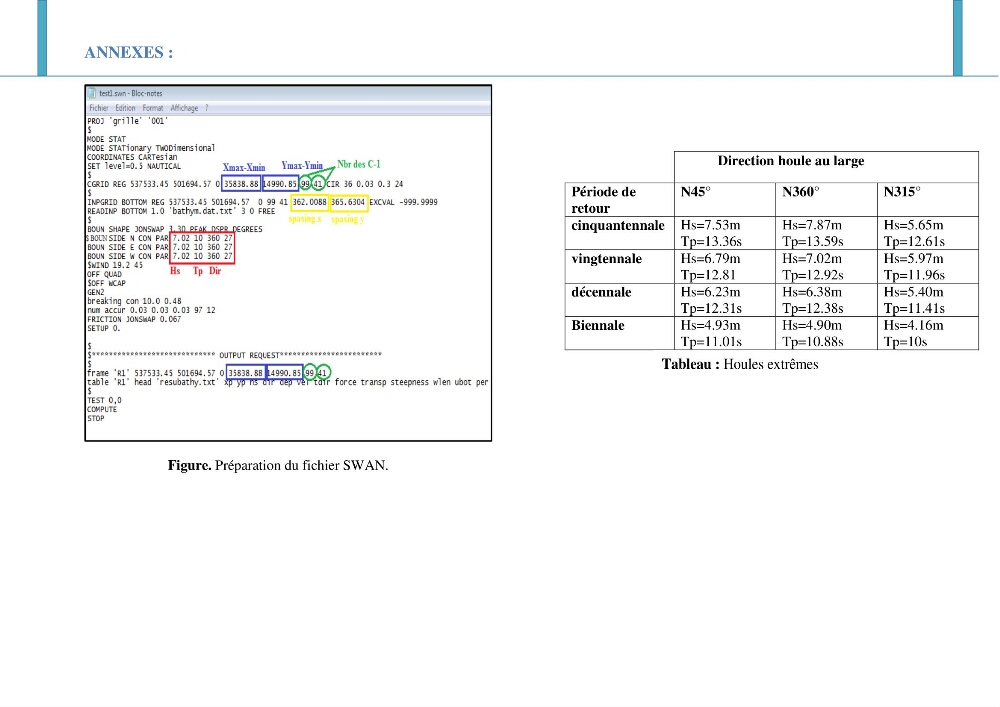Screen dimensions: 1000x707
Task: Select the cell with Hs=7.53m Tp=13.36s
Action: (x=725, y=233)
